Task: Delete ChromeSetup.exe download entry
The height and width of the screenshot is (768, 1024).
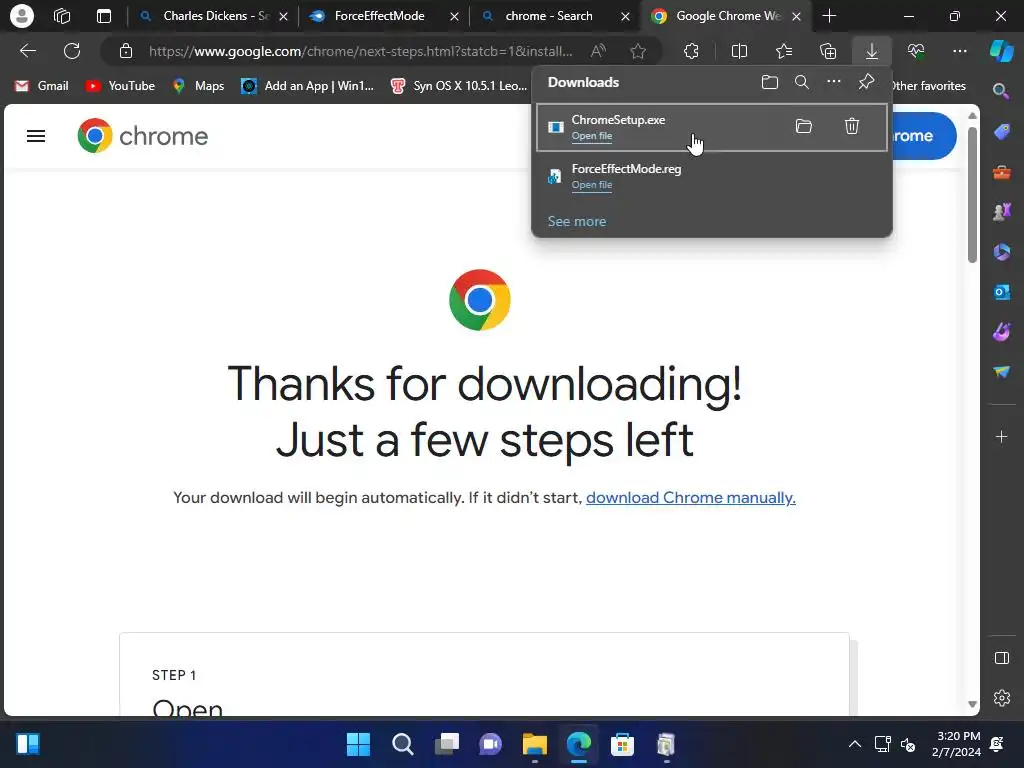Action: [x=852, y=126]
